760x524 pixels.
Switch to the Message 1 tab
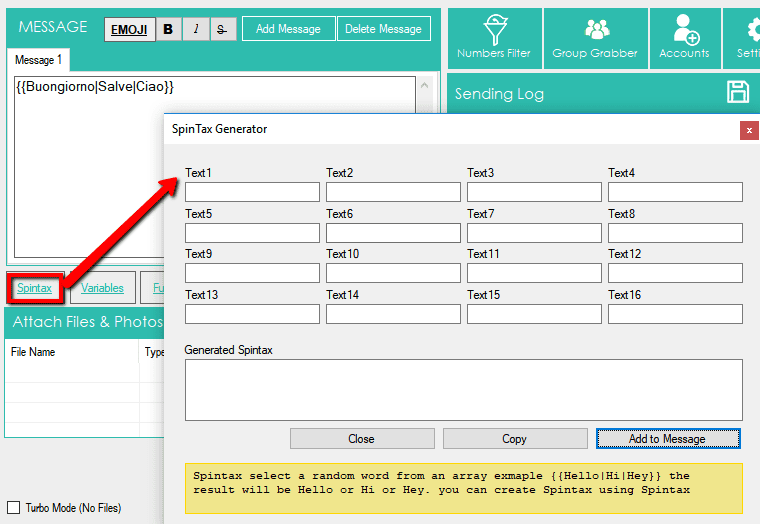[x=38, y=61]
